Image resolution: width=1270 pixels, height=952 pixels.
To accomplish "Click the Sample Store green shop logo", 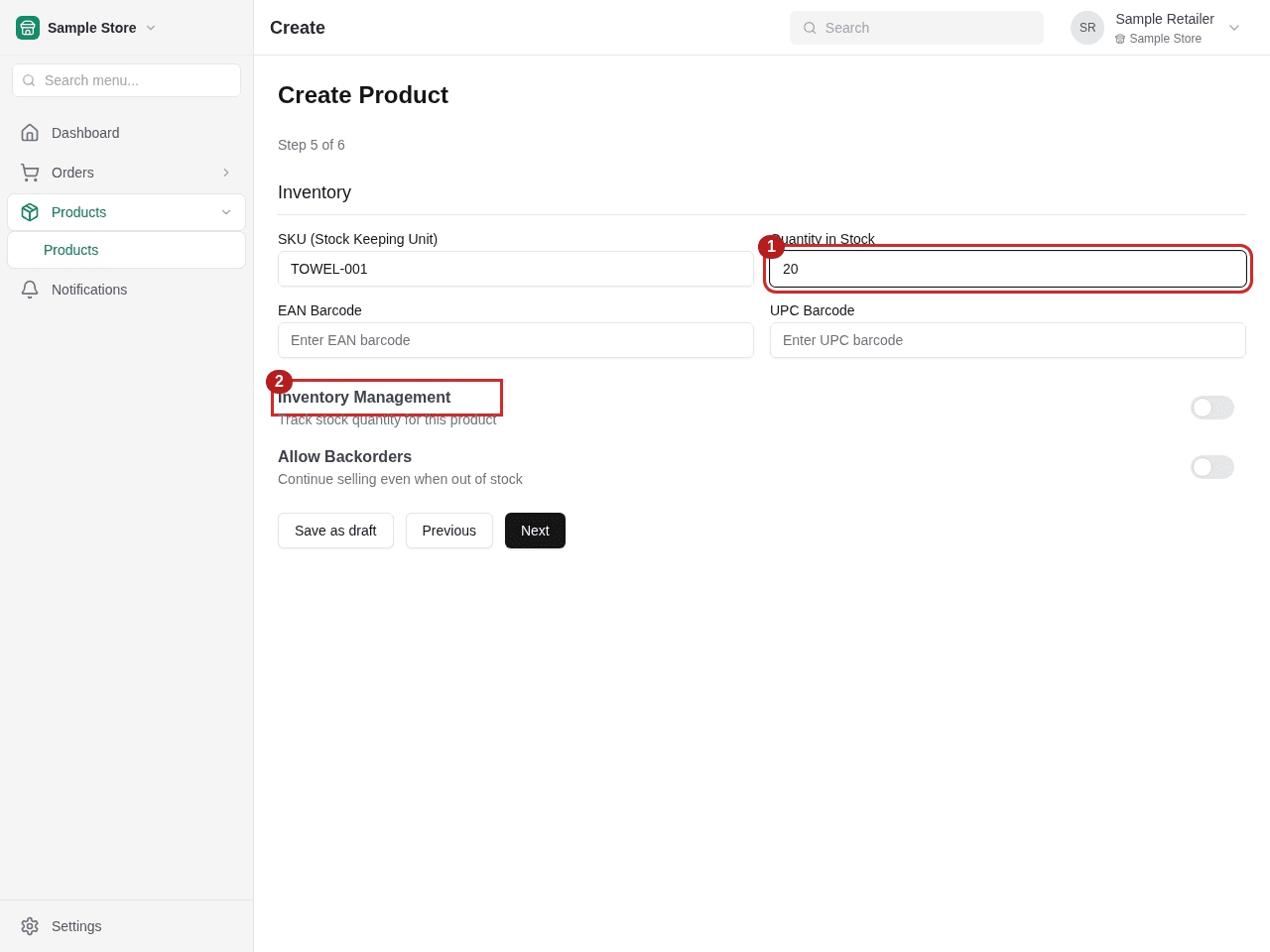I will (x=28, y=28).
